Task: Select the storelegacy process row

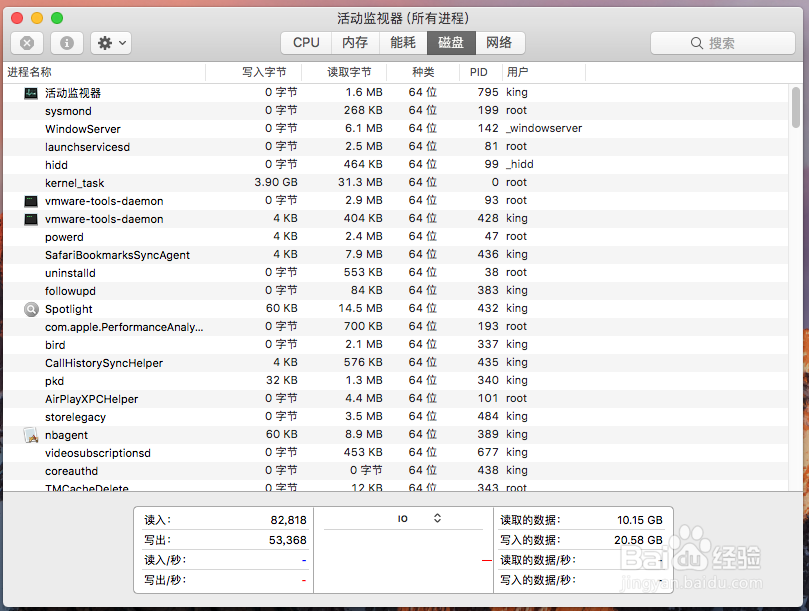Action: (x=396, y=417)
